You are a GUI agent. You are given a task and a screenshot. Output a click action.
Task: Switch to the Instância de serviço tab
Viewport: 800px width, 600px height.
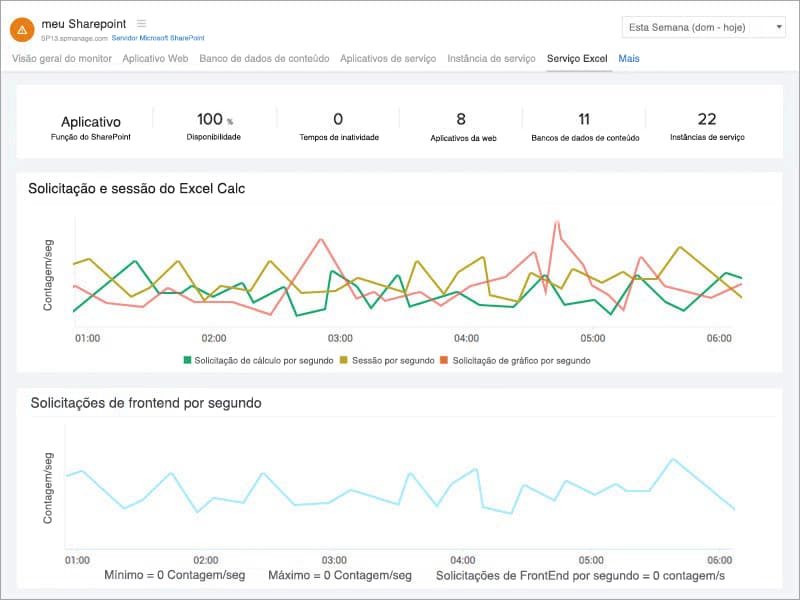tap(492, 59)
